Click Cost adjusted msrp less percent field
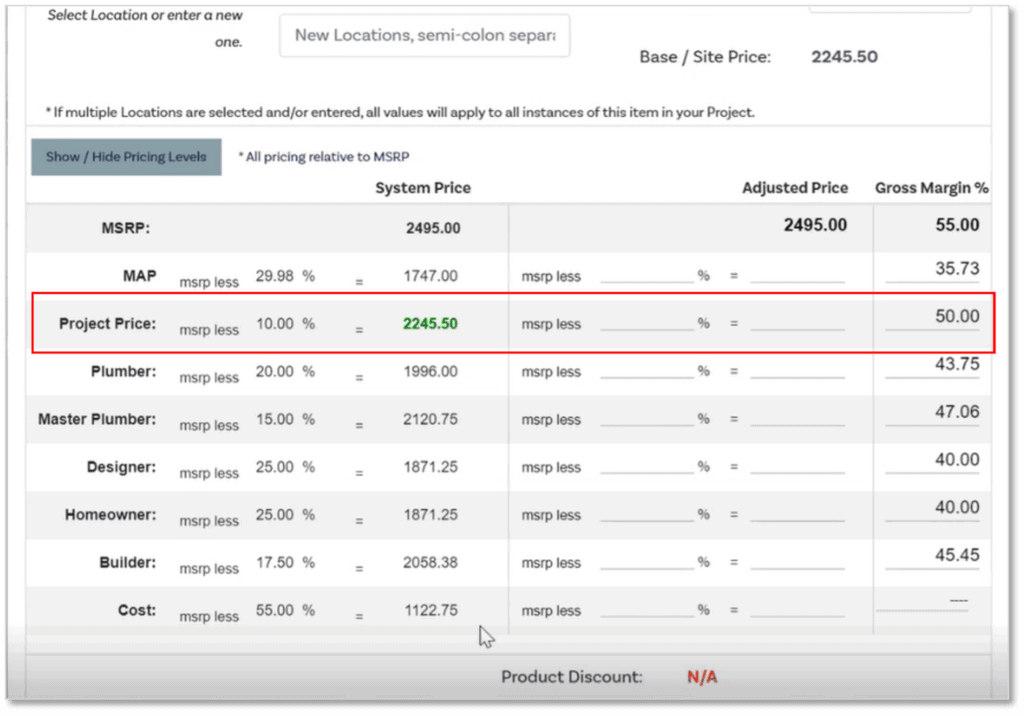The width and height of the screenshot is (1024, 716). click(647, 609)
